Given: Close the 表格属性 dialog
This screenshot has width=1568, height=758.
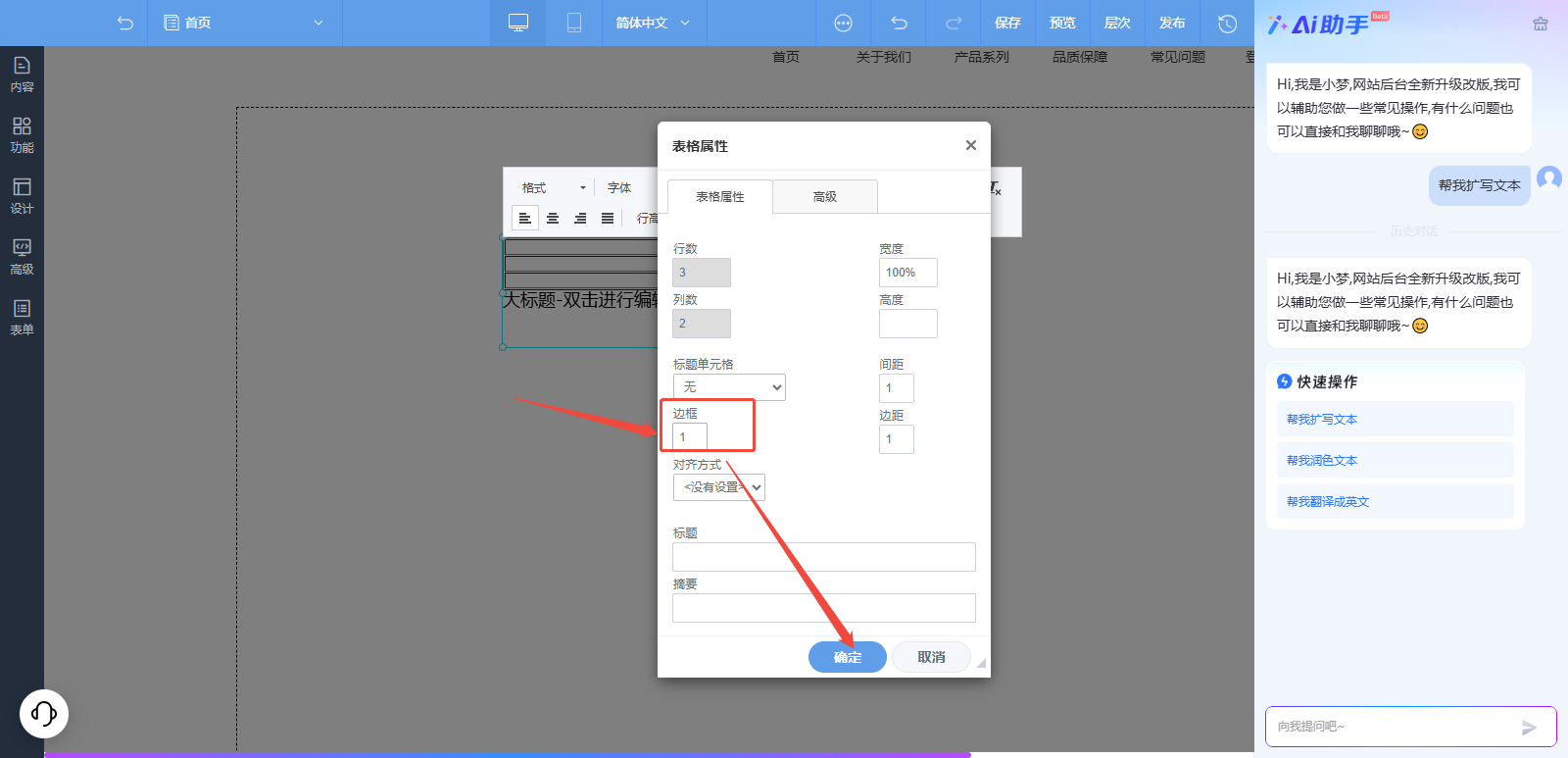Looking at the screenshot, I should click(970, 145).
